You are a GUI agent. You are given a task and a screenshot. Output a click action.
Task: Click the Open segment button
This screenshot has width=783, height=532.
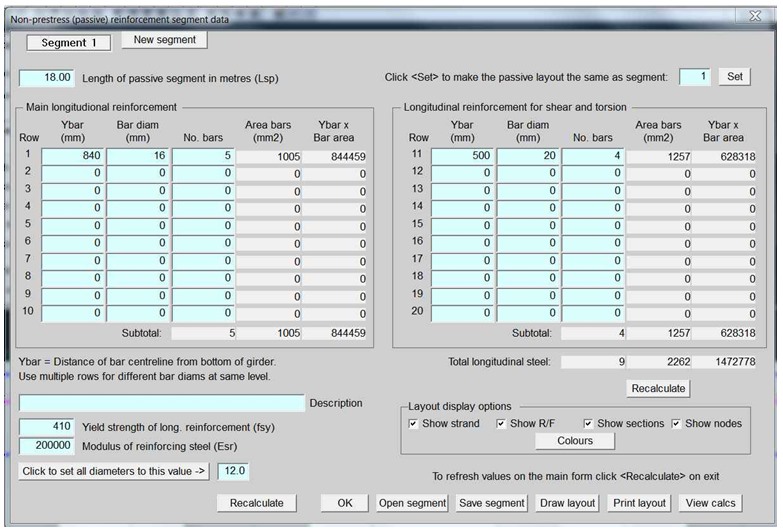(412, 503)
